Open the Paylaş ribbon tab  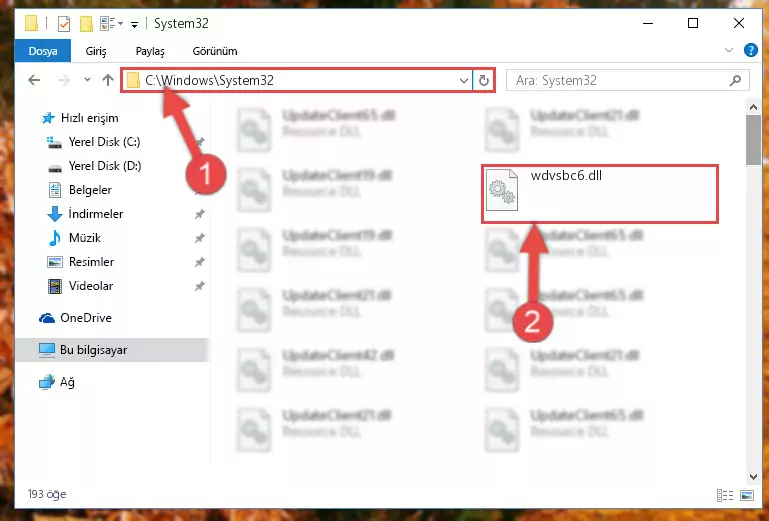click(150, 51)
